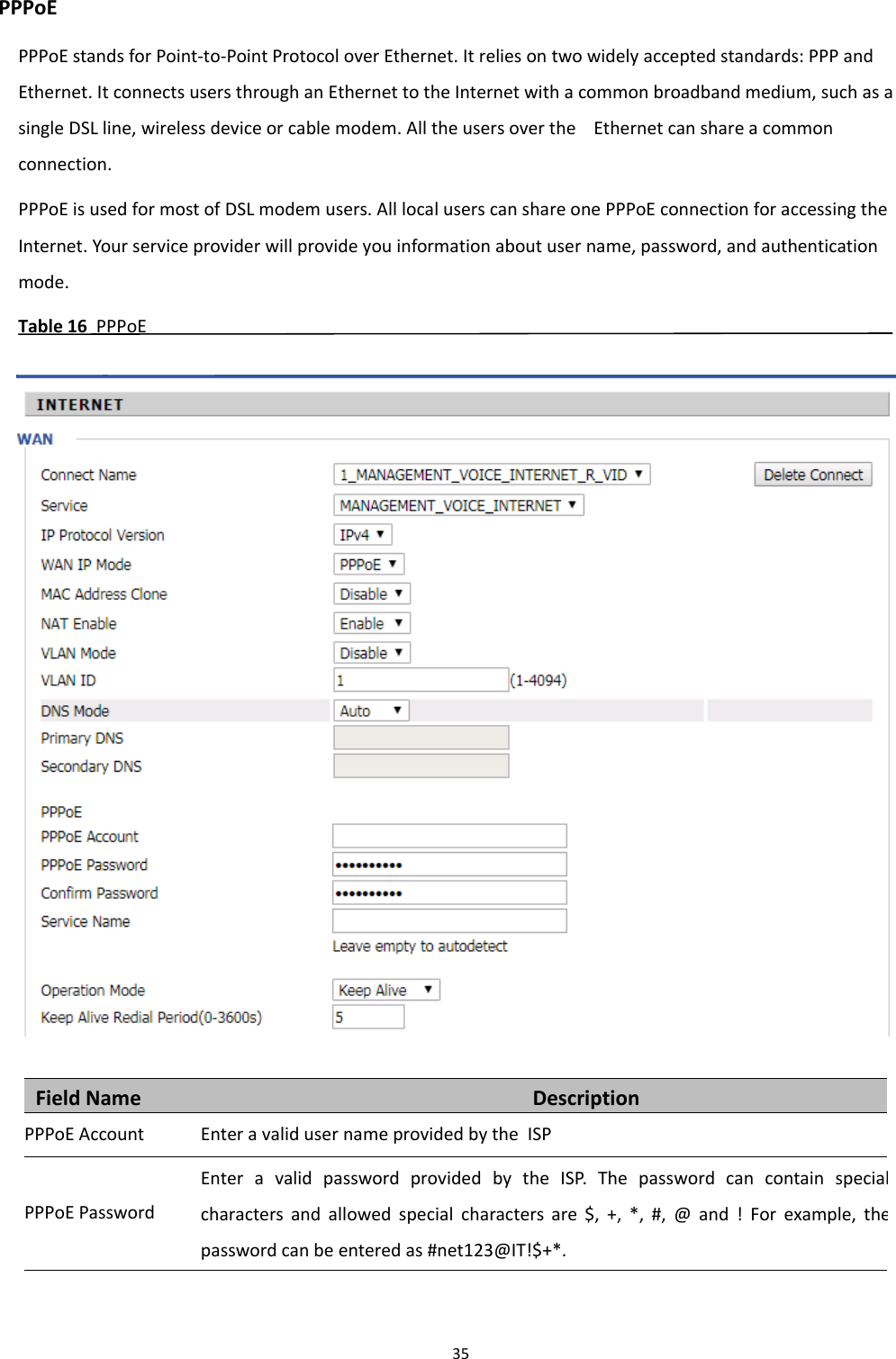
Task: Select the Primary DNS input field
Action: point(420,737)
